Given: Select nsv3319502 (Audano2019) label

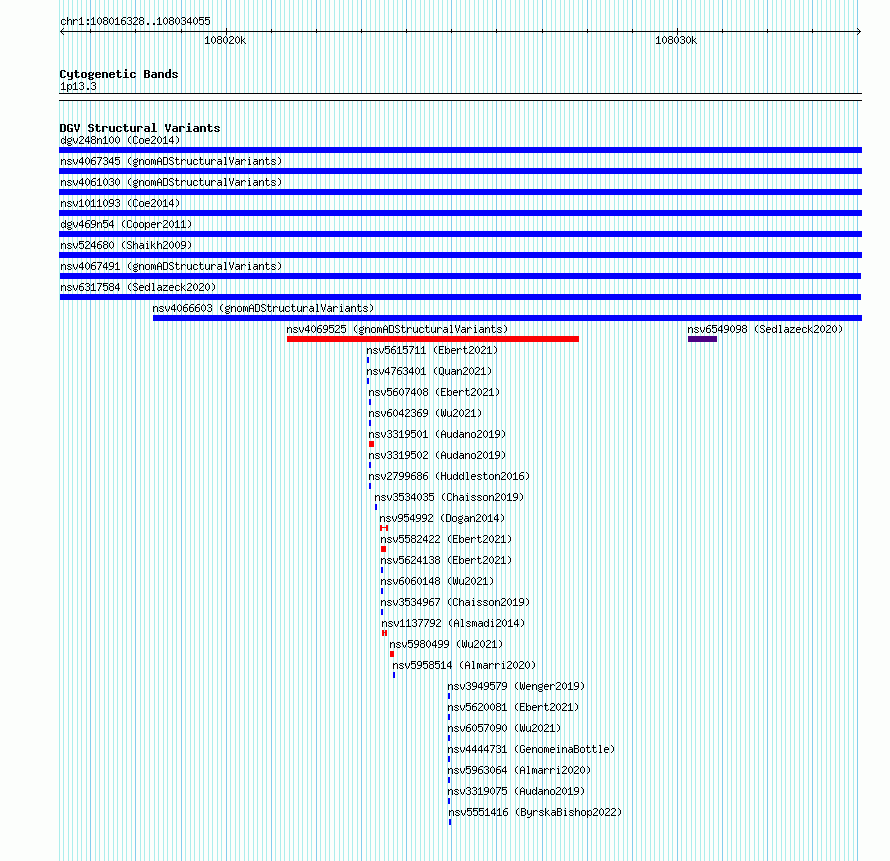Looking at the screenshot, I should [x=437, y=455].
